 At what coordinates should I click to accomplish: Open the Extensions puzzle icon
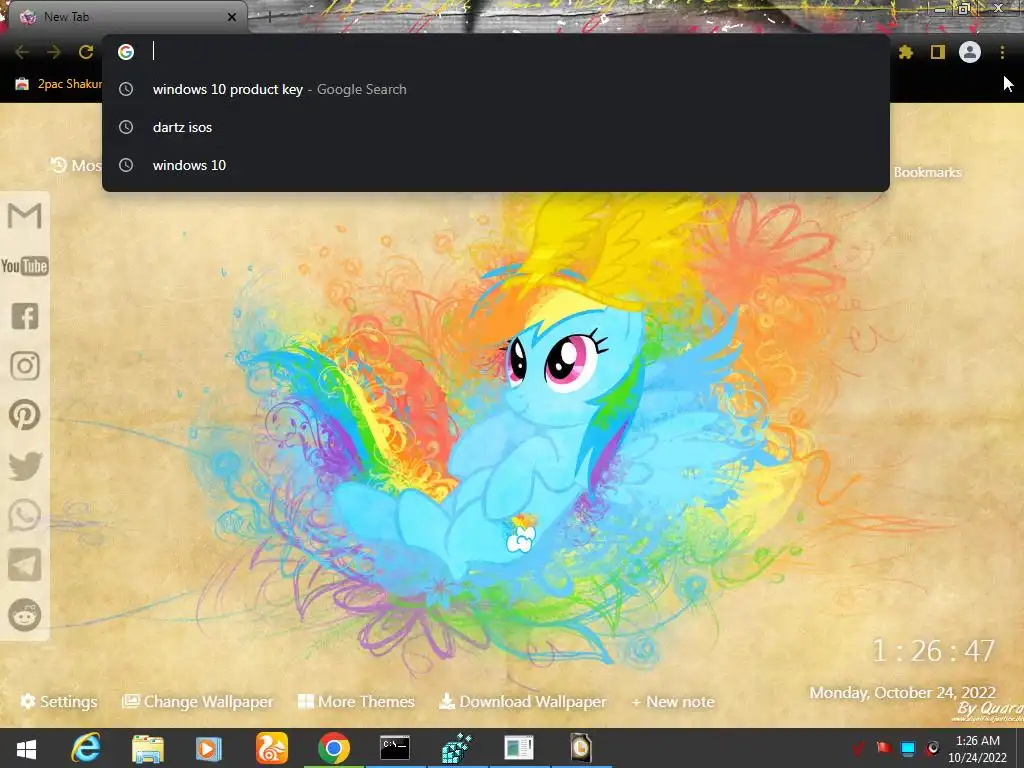click(906, 52)
